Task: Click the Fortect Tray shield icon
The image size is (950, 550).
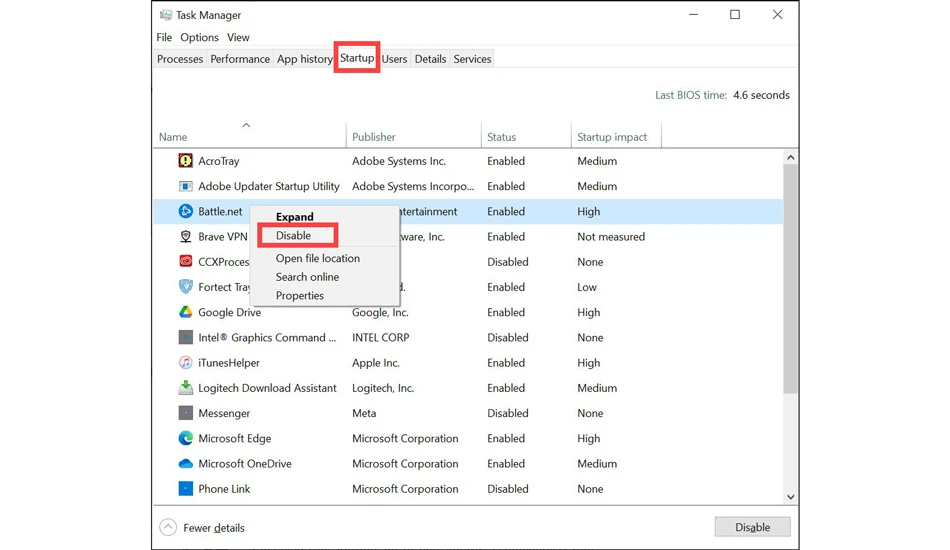Action: 185,287
